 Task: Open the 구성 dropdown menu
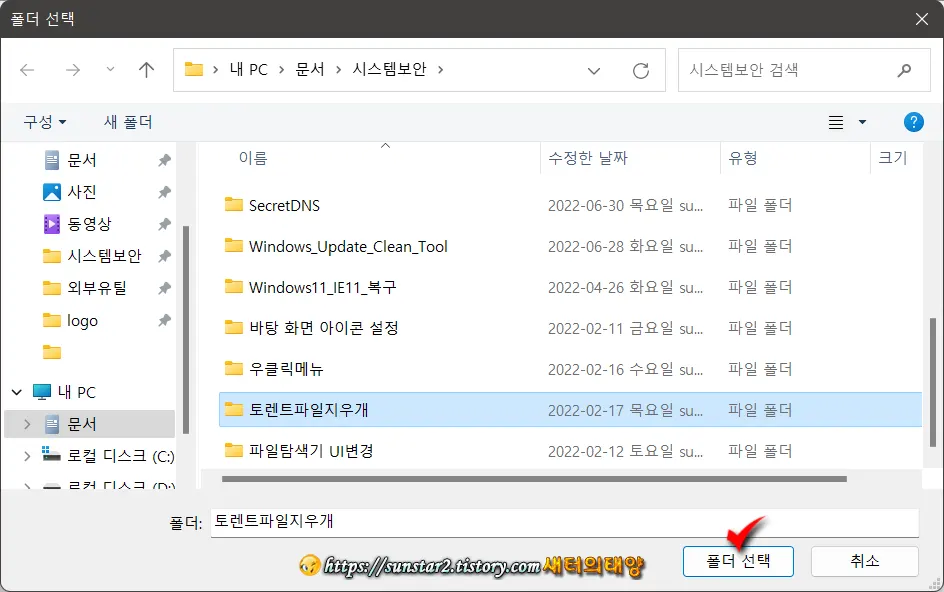(40, 122)
